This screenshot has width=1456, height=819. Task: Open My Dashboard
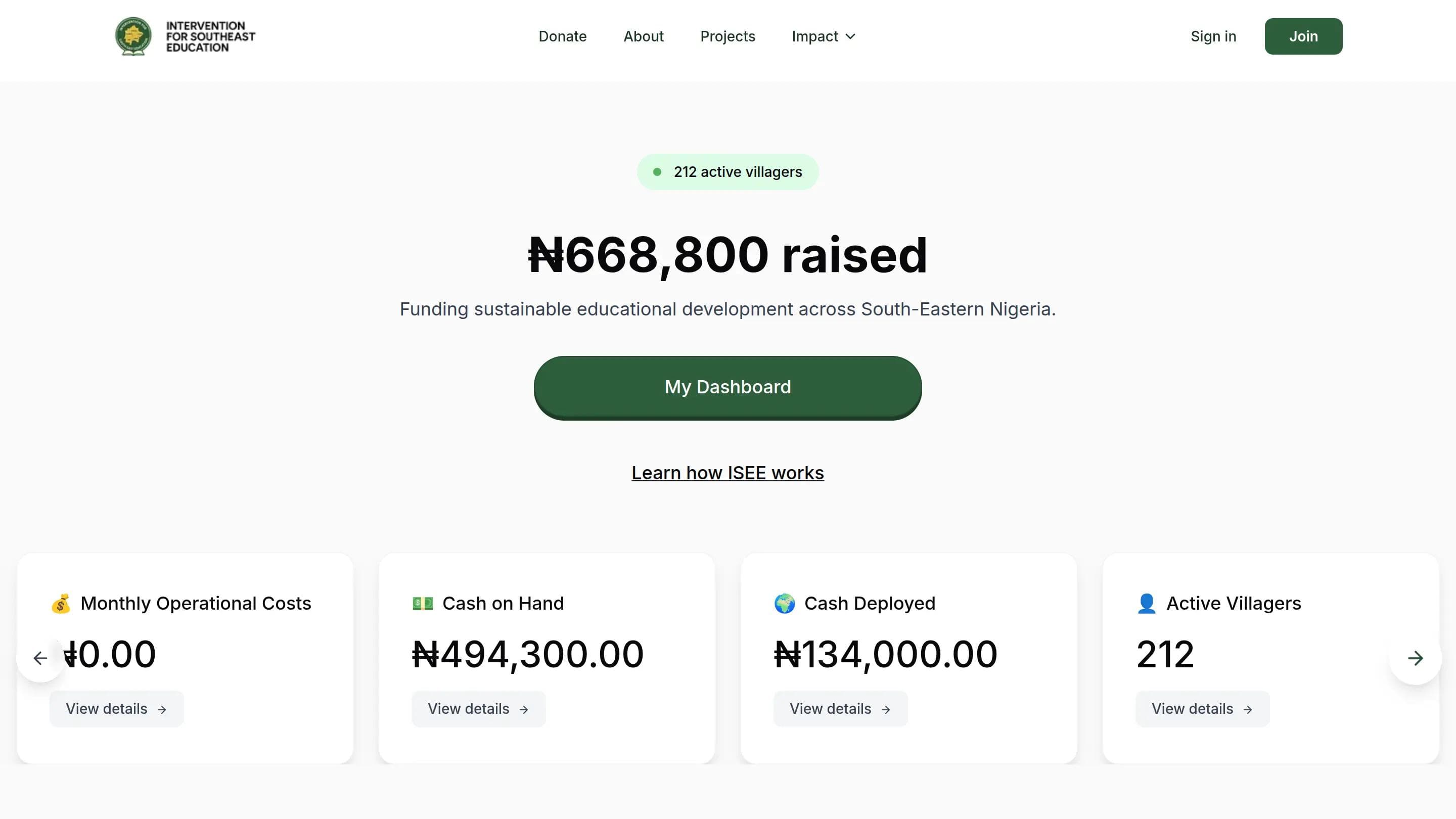pos(727,387)
